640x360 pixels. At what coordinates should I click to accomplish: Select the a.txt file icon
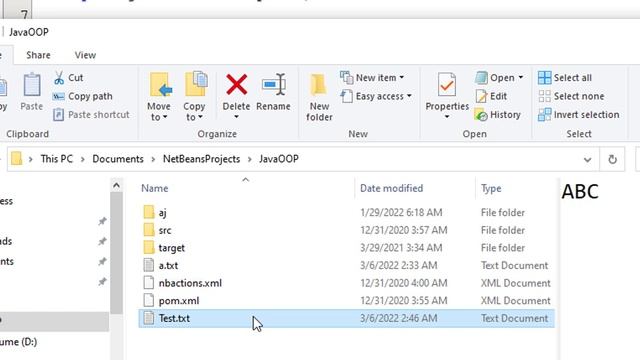[149, 265]
